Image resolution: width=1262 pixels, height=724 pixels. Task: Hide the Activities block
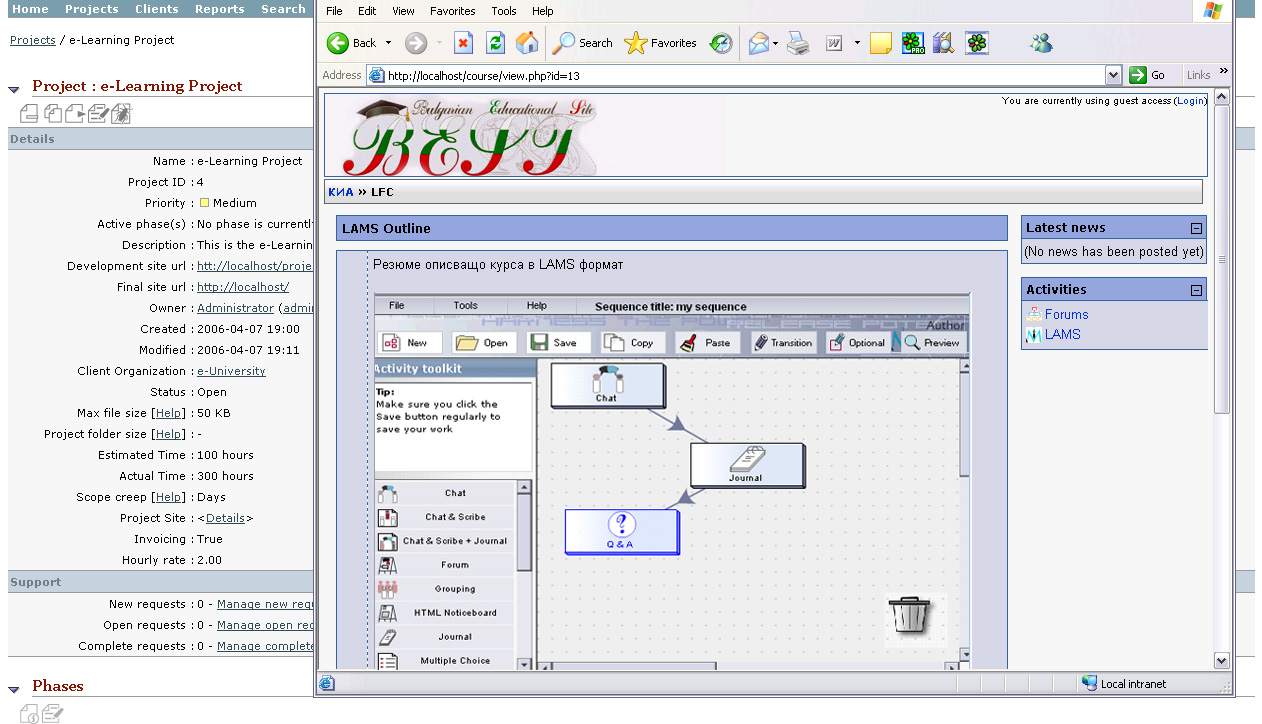[x=1195, y=290]
